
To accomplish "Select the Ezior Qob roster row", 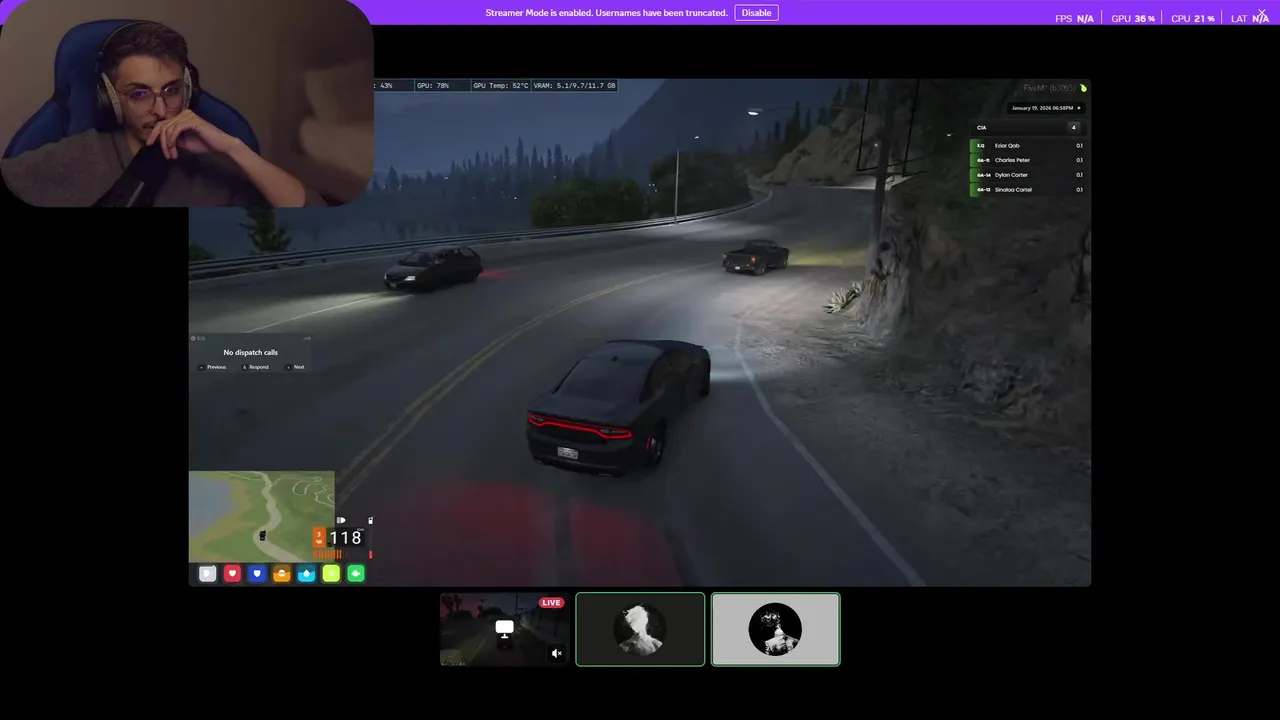I will [1028, 146].
